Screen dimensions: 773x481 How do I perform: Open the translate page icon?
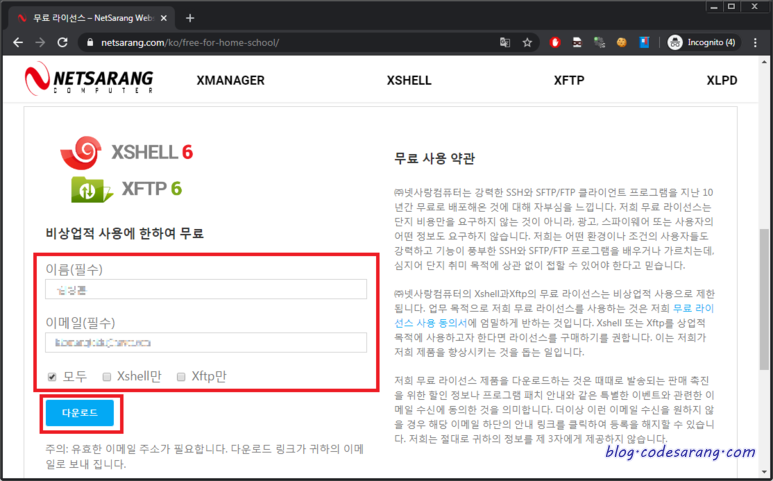[x=505, y=43]
